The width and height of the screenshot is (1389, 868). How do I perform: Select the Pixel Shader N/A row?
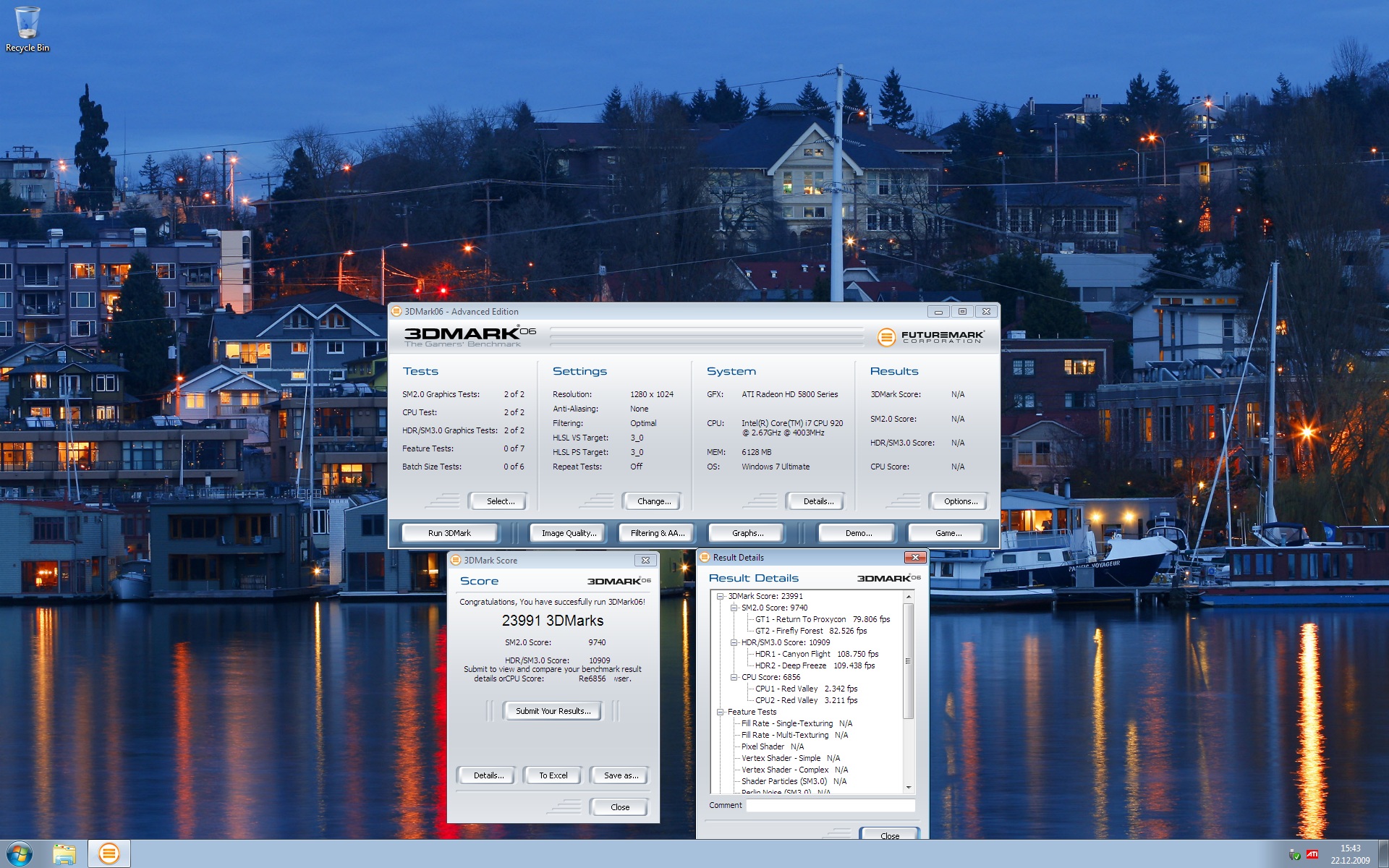tap(772, 747)
